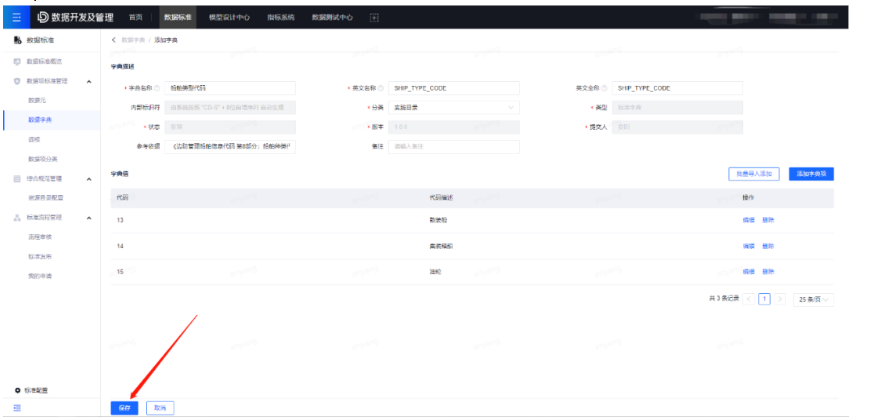Click the plus icon after 数据测试中心 tab
This screenshot has height=420, width=893.
(x=374, y=18)
